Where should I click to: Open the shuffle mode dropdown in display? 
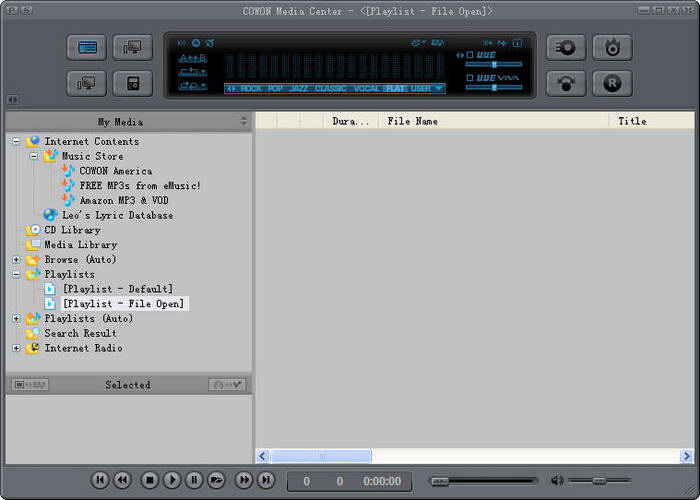coord(192,85)
